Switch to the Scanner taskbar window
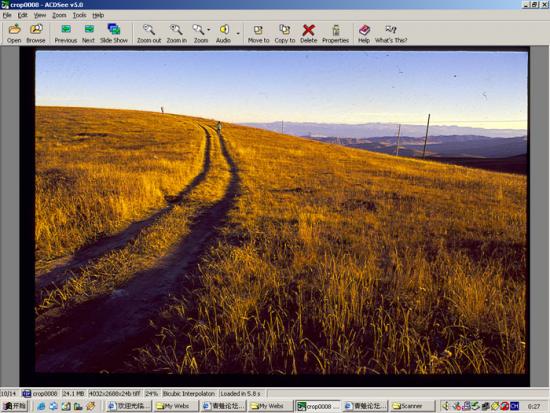Image resolution: width=550 pixels, height=413 pixels. pos(412,406)
